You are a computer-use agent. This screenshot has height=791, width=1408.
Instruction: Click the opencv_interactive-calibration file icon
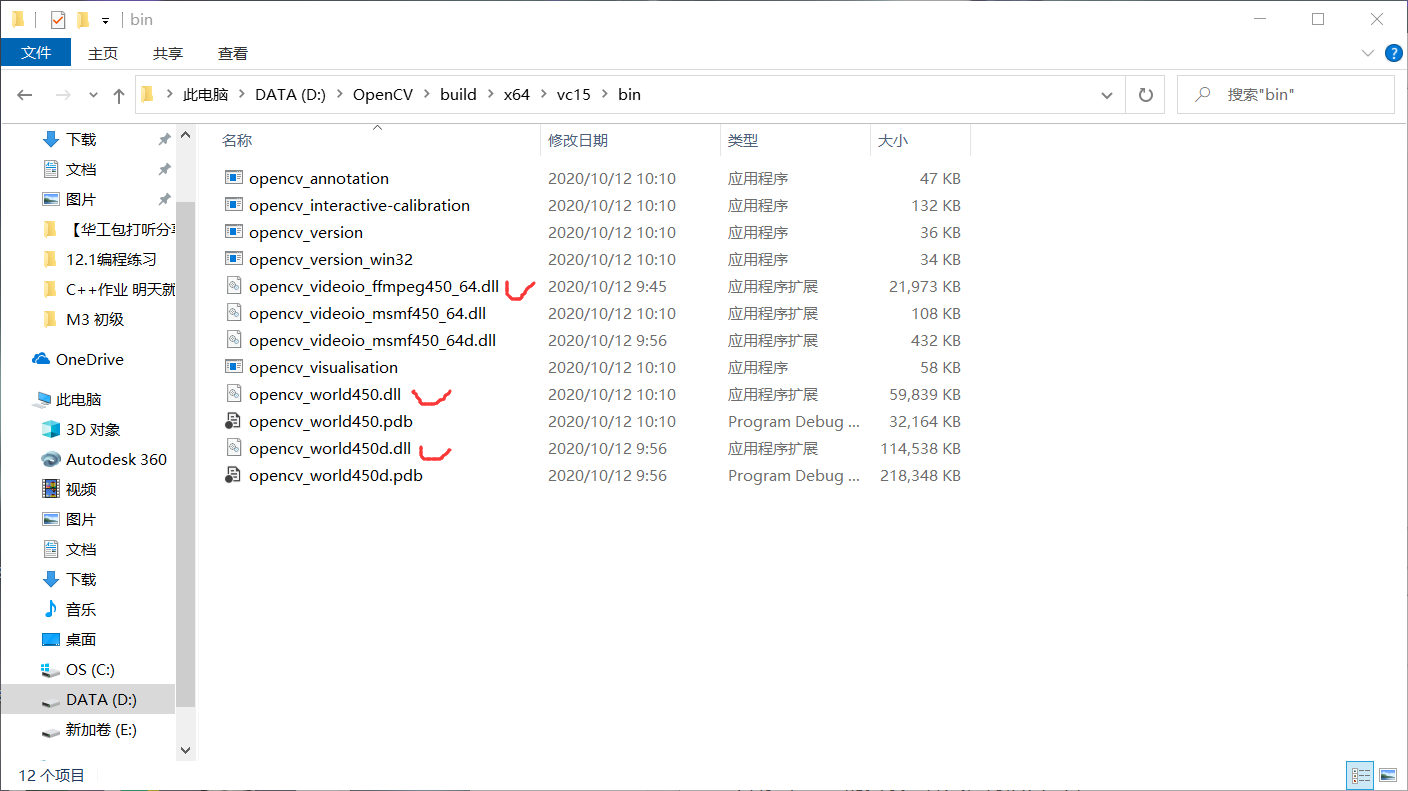234,205
